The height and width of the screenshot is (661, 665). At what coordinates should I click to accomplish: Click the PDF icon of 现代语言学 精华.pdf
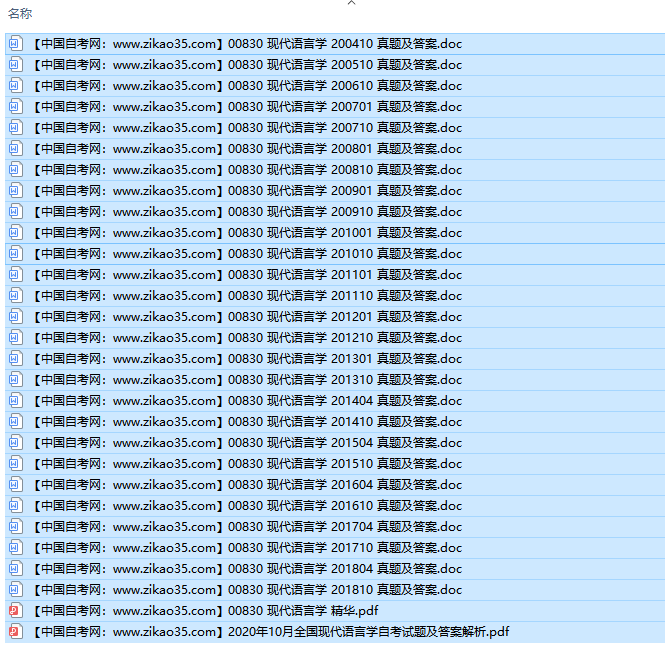16,611
